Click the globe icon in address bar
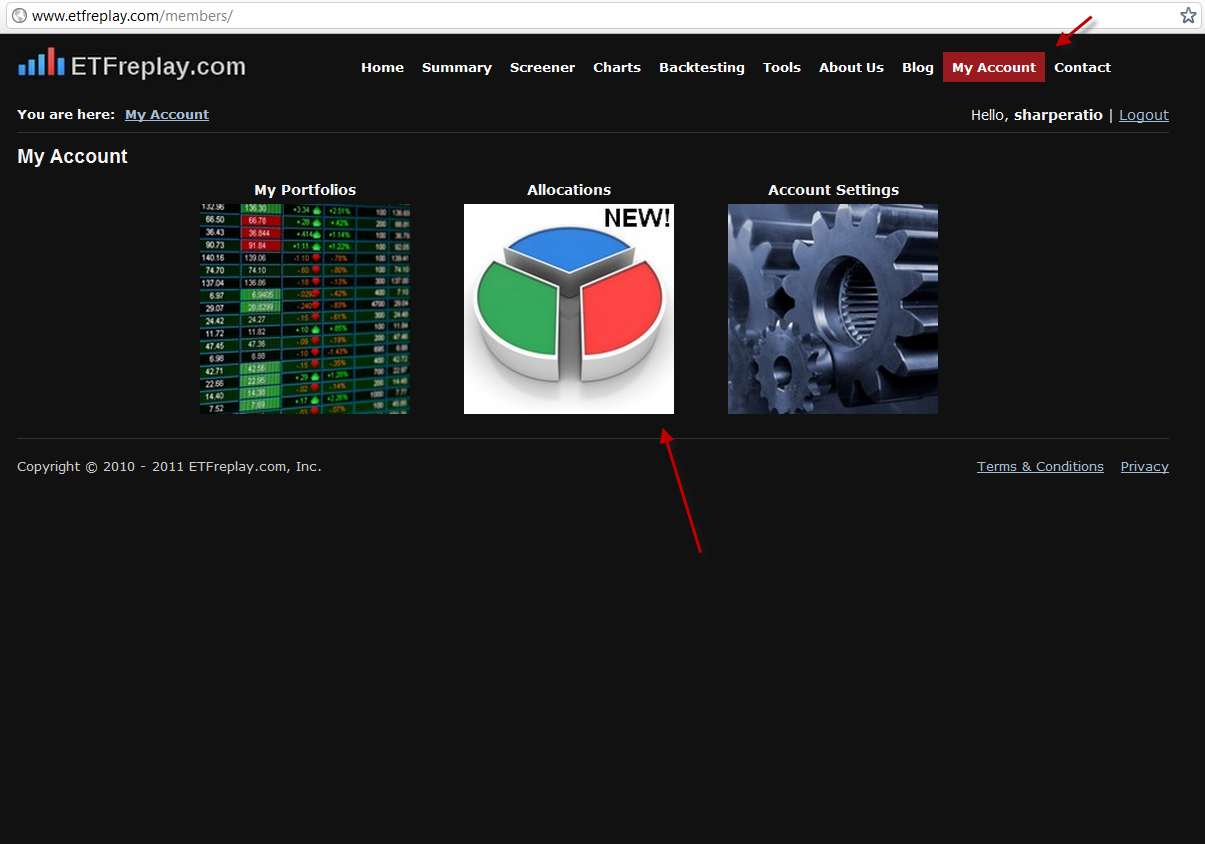The width and height of the screenshot is (1205, 844). pos(19,16)
